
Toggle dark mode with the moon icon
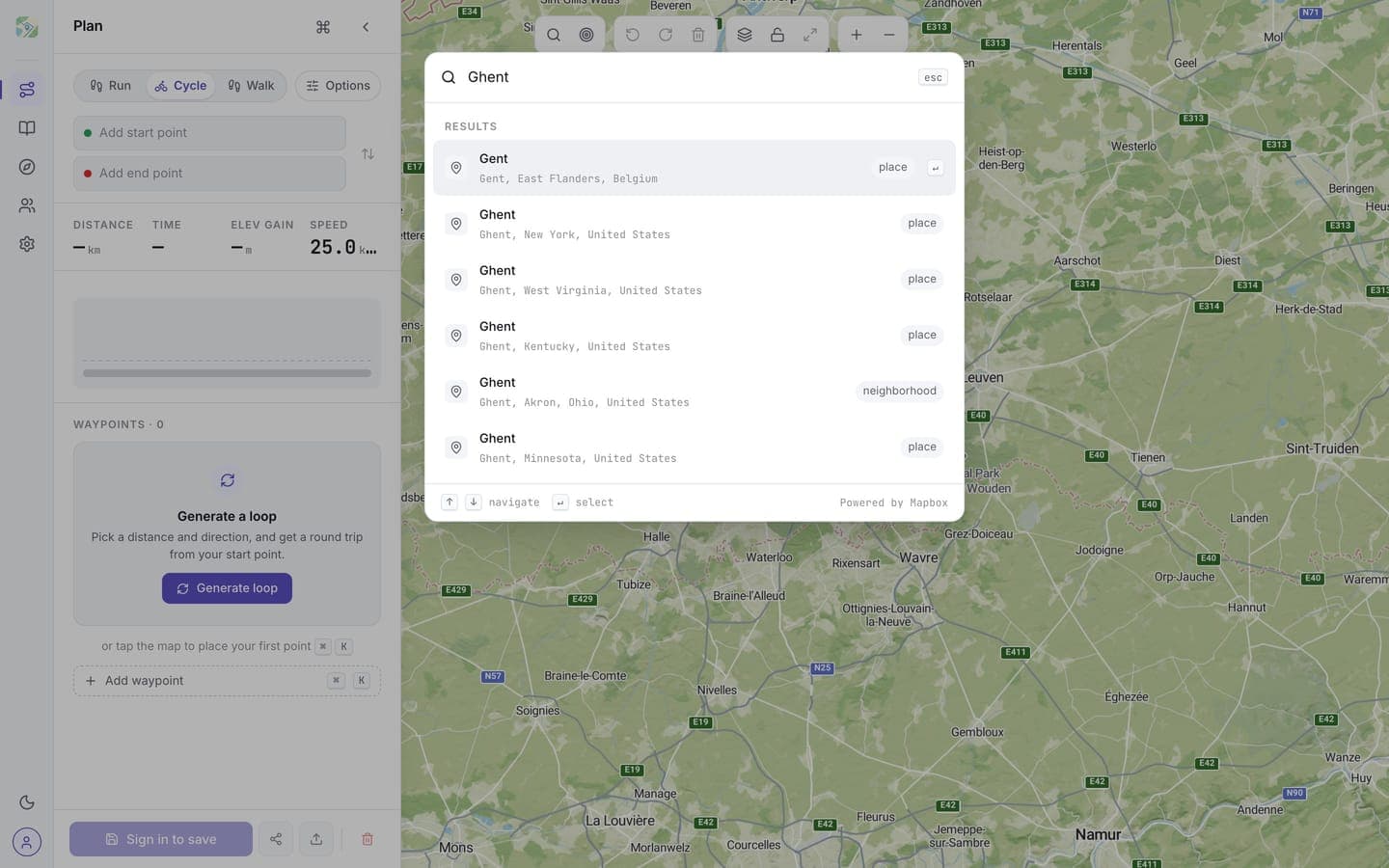click(x=27, y=802)
